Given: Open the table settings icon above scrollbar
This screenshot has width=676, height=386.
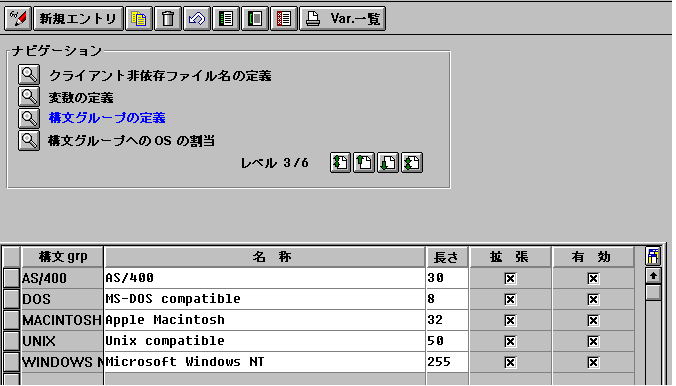Looking at the screenshot, I should pos(653,256).
